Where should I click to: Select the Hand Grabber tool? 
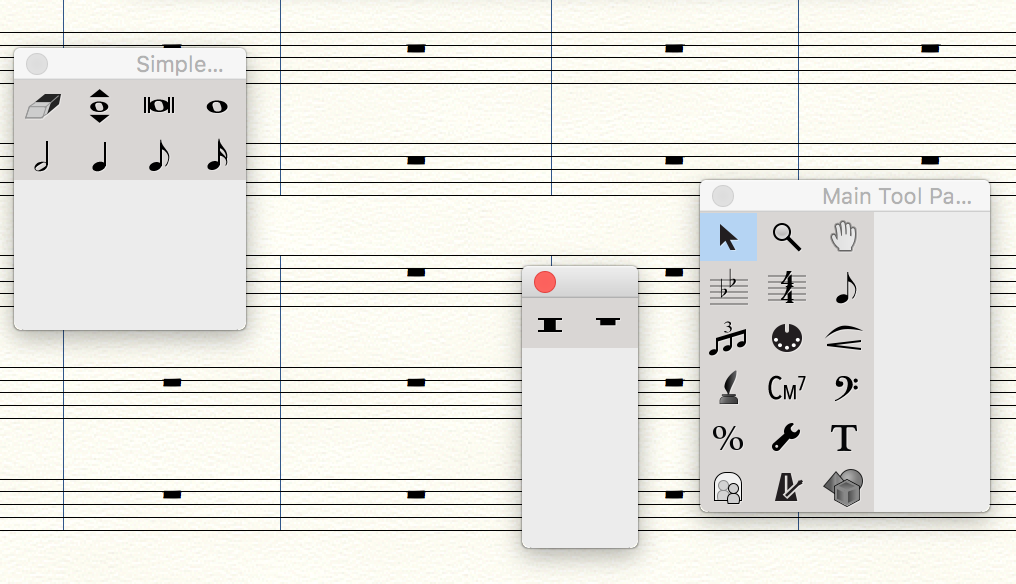click(x=844, y=237)
